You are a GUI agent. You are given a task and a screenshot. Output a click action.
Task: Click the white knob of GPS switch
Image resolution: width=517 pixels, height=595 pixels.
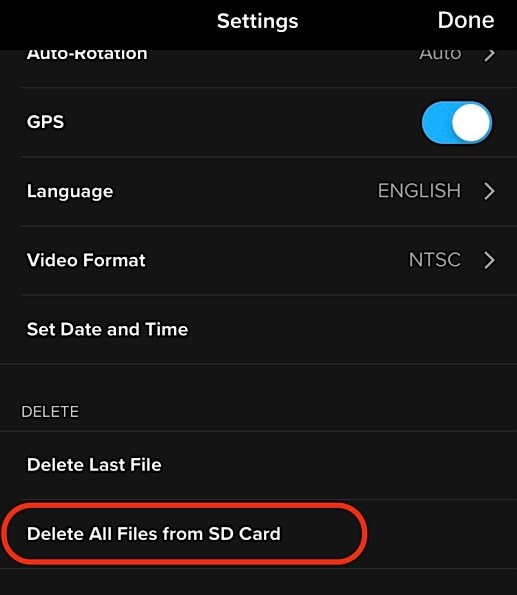tap(470, 123)
